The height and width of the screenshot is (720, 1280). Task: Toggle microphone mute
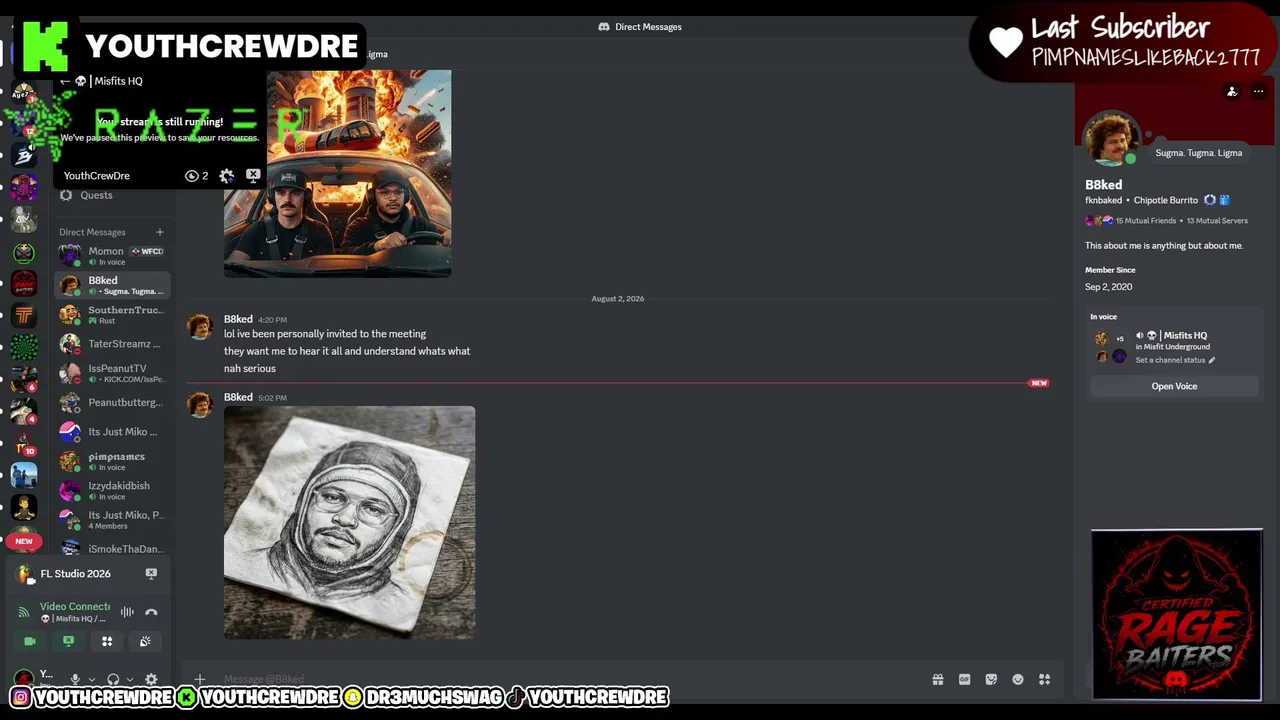75,679
